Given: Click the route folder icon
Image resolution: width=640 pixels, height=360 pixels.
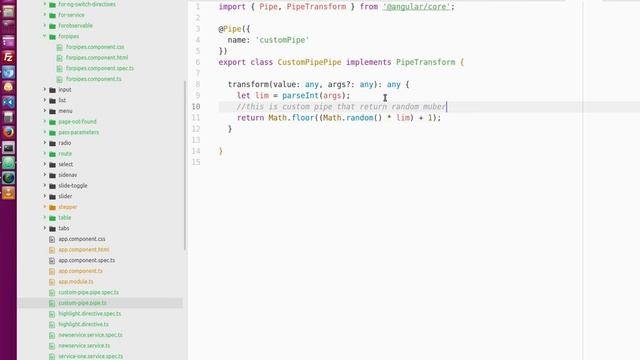Looking at the screenshot, I should click(x=52, y=154).
